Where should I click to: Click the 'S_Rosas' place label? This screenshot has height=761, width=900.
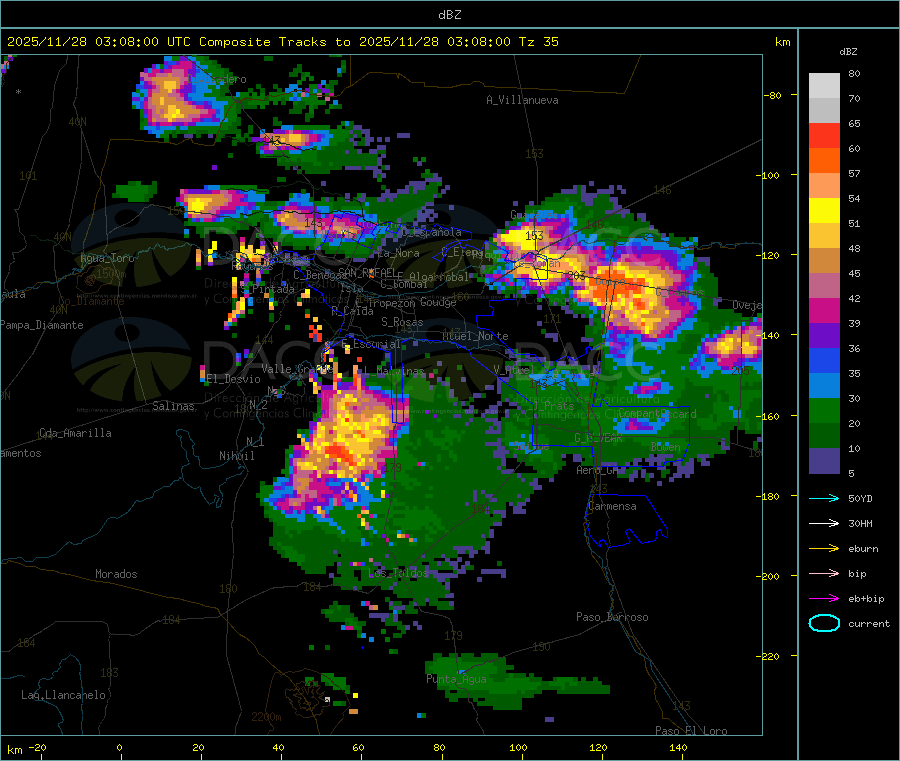pyautogui.click(x=402, y=322)
